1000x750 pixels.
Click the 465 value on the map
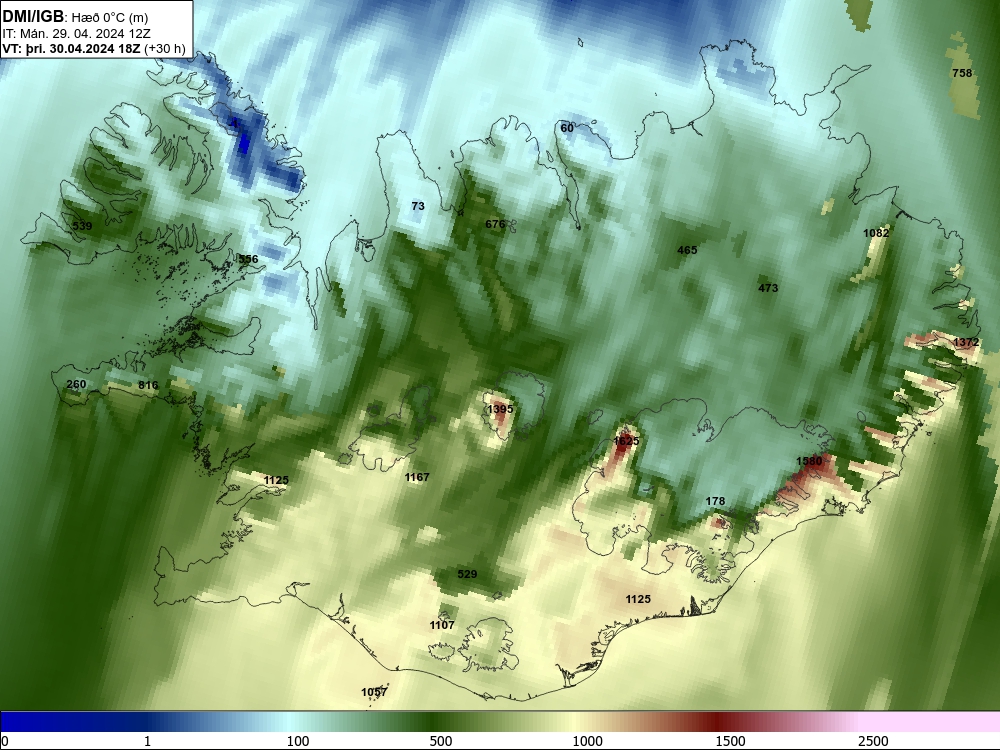pos(687,250)
